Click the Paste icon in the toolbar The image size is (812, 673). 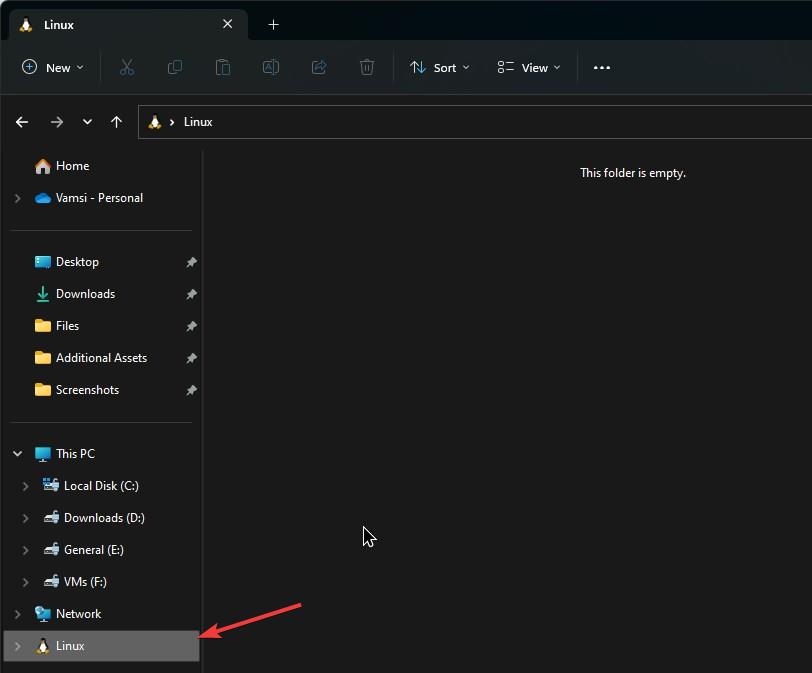click(x=223, y=67)
